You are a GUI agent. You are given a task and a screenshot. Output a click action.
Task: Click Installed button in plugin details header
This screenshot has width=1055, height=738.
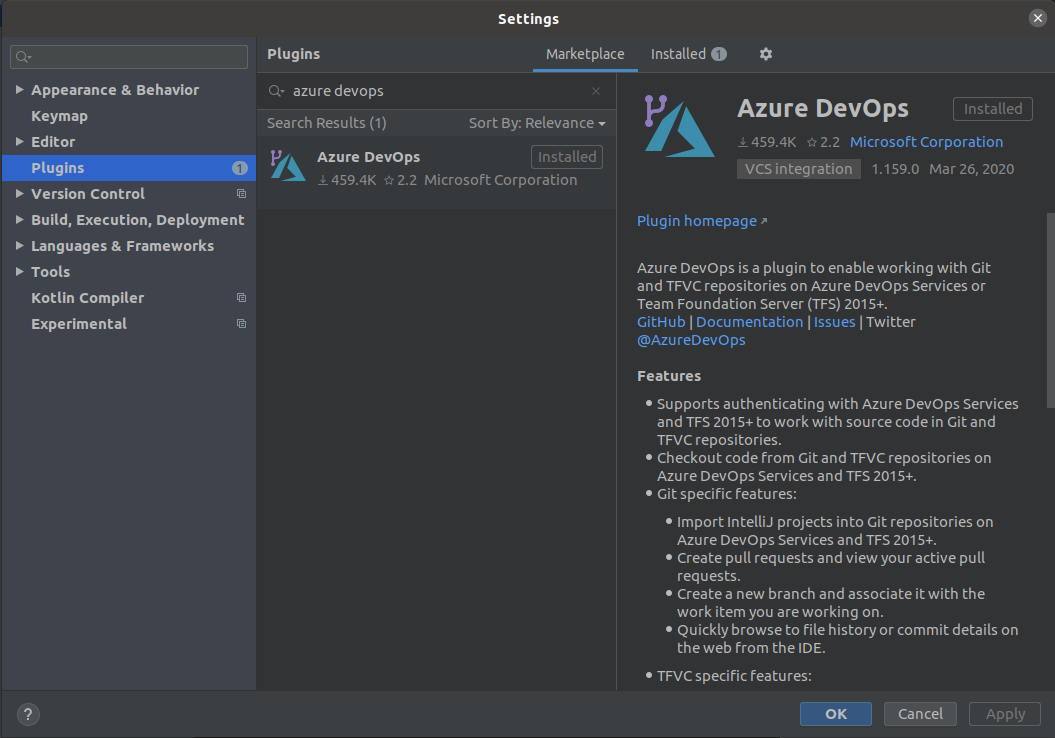click(x=992, y=109)
